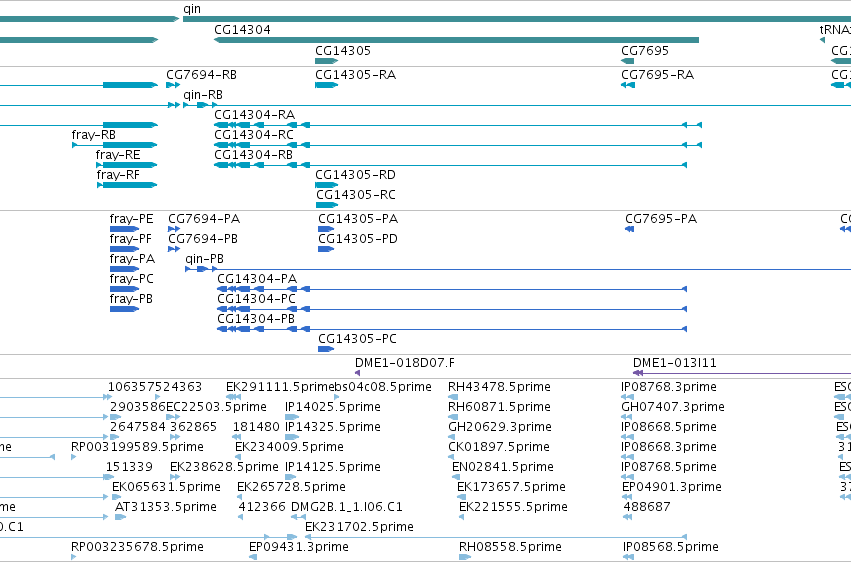Image resolution: width=851 pixels, height=562 pixels.
Task: Select transcript CG14305-RA
Action: coord(355,75)
